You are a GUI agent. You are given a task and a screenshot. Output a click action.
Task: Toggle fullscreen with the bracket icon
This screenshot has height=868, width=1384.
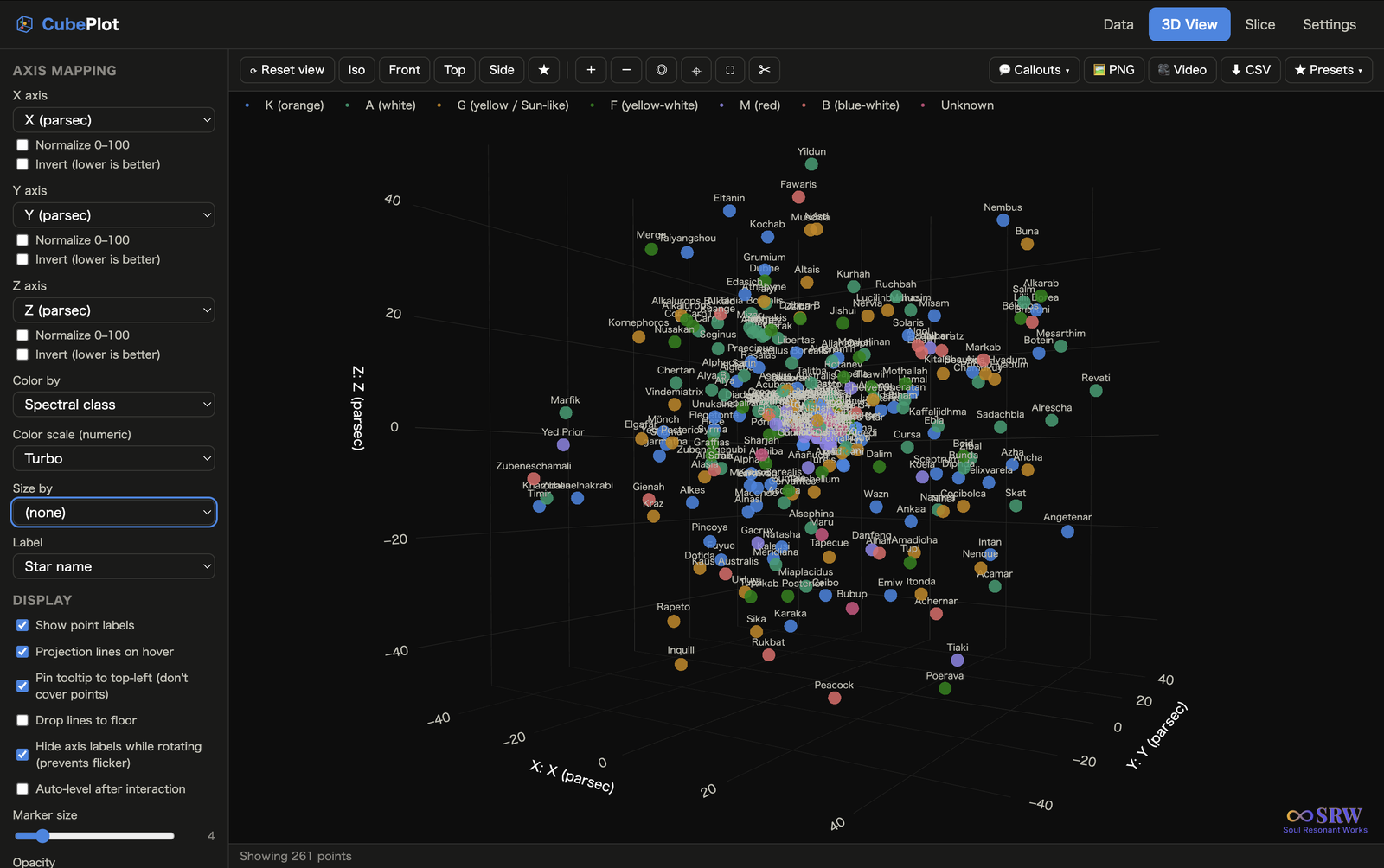pos(730,70)
